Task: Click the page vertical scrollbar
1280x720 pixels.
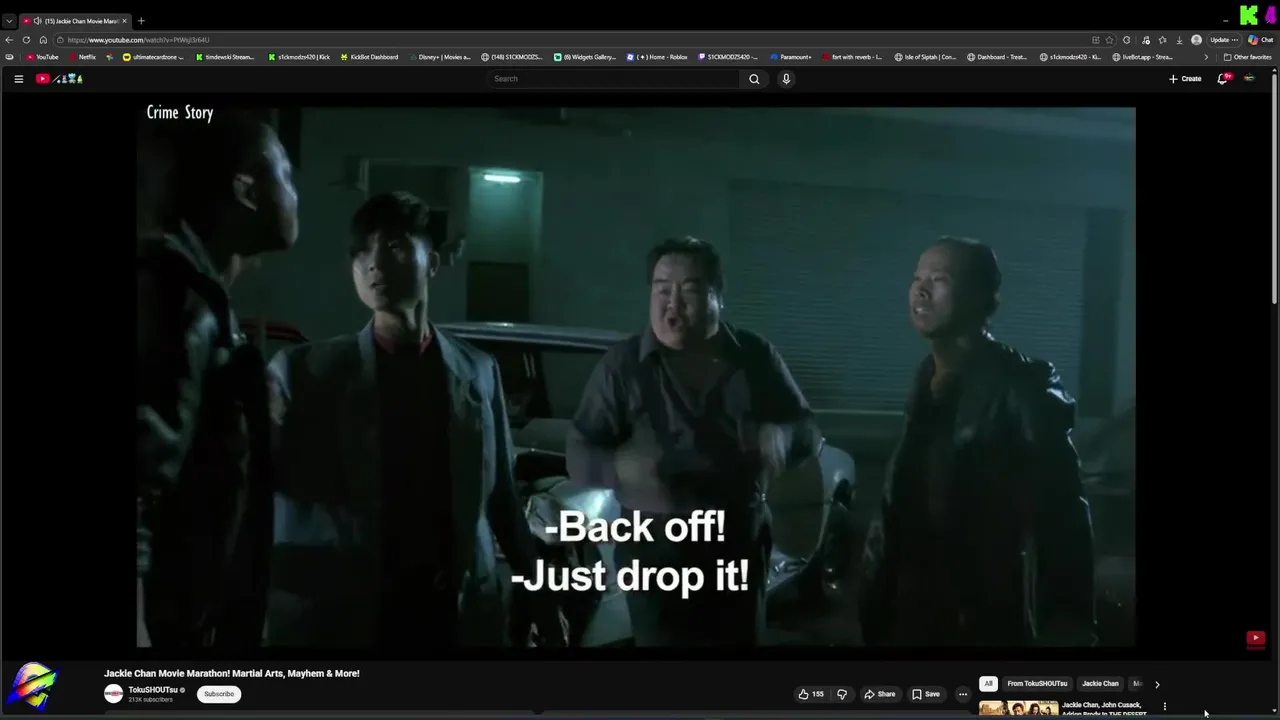Action: pyautogui.click(x=1274, y=187)
